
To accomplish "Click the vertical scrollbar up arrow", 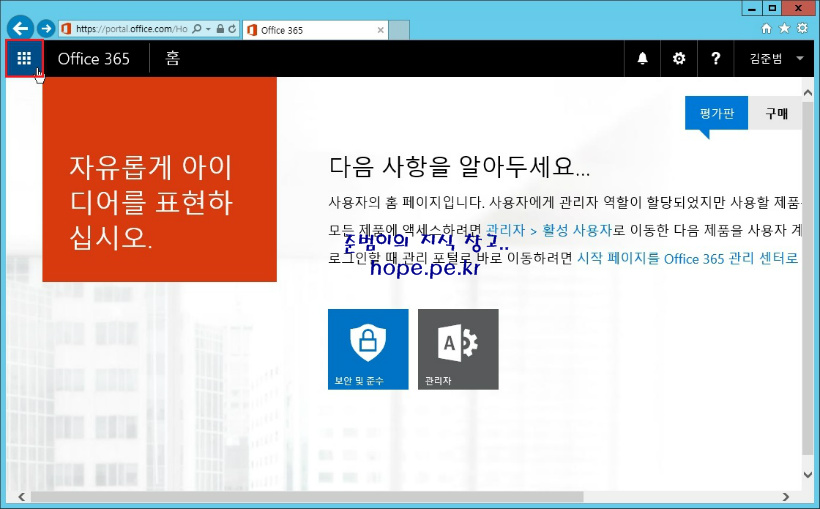I will point(807,93).
